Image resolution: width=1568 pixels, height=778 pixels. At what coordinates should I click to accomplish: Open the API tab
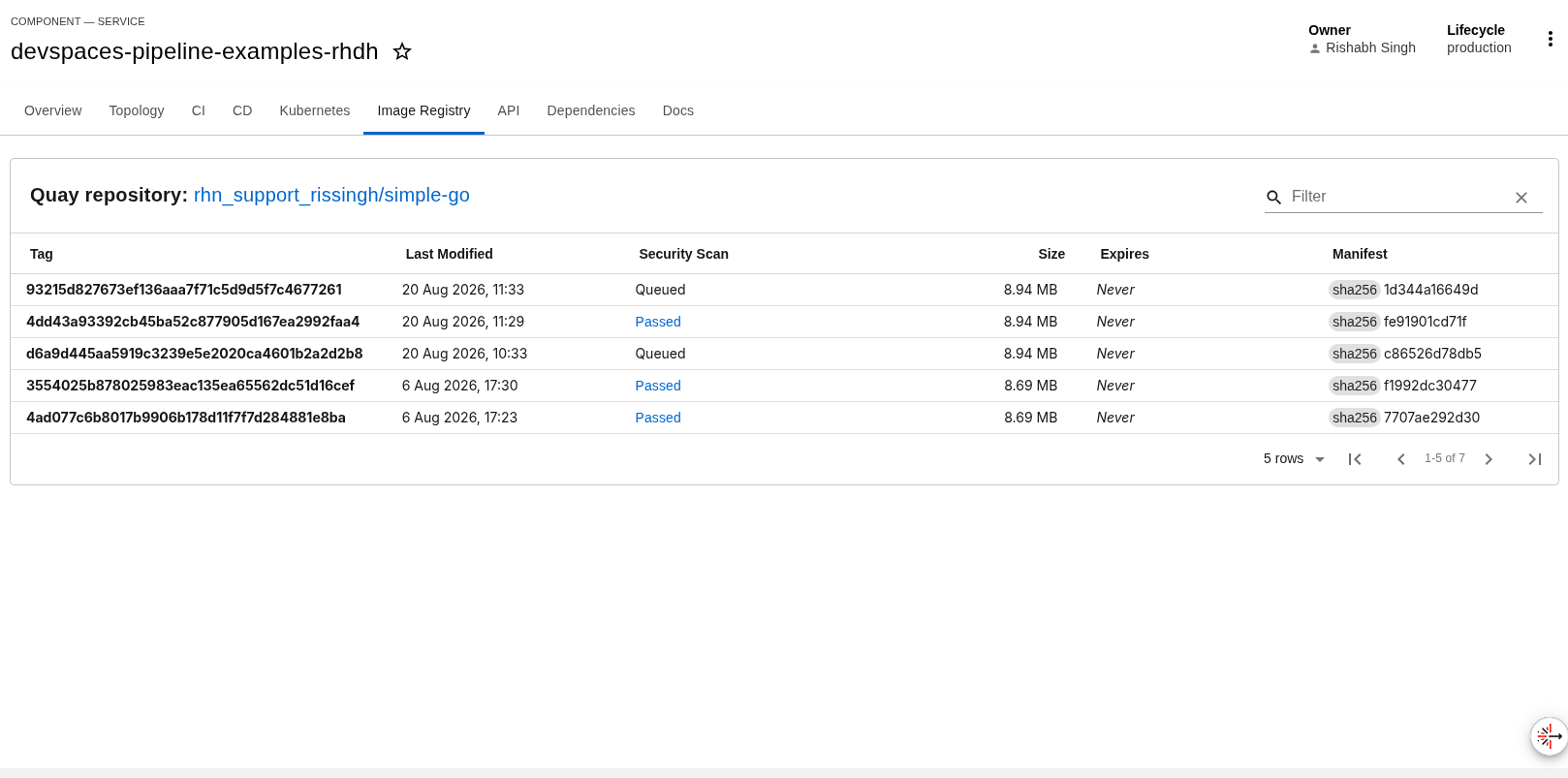(509, 110)
